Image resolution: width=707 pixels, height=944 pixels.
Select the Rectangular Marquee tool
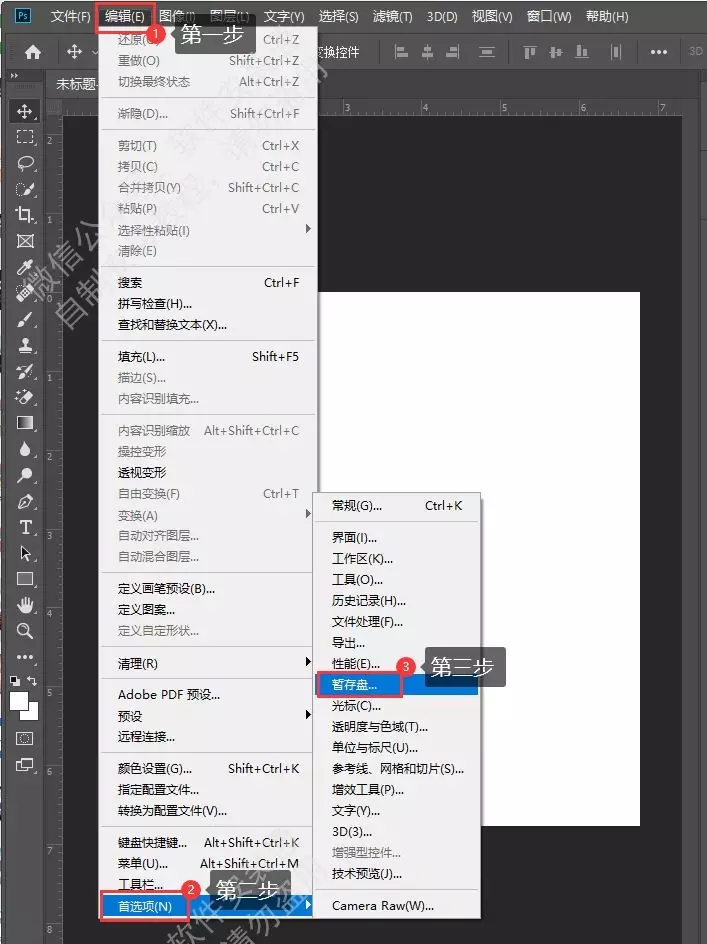[x=25, y=137]
